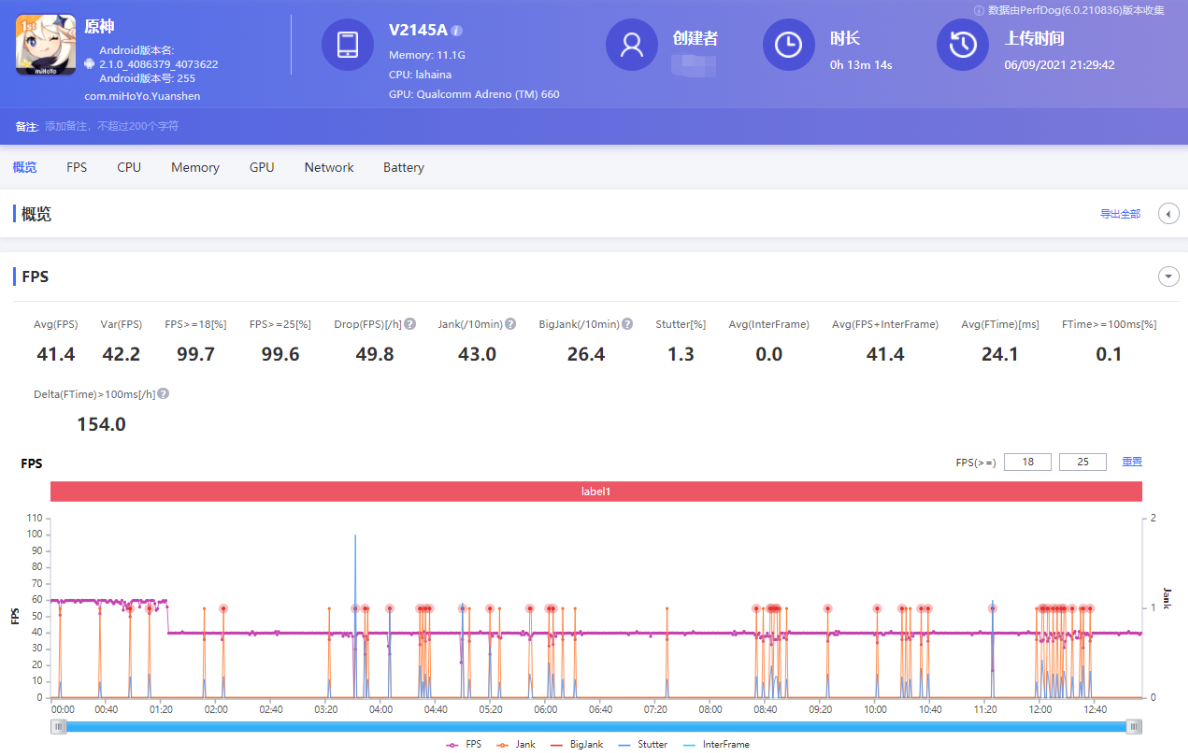Open help icon next to BigJank(/10min)
This screenshot has height=753, width=1188.
point(627,324)
